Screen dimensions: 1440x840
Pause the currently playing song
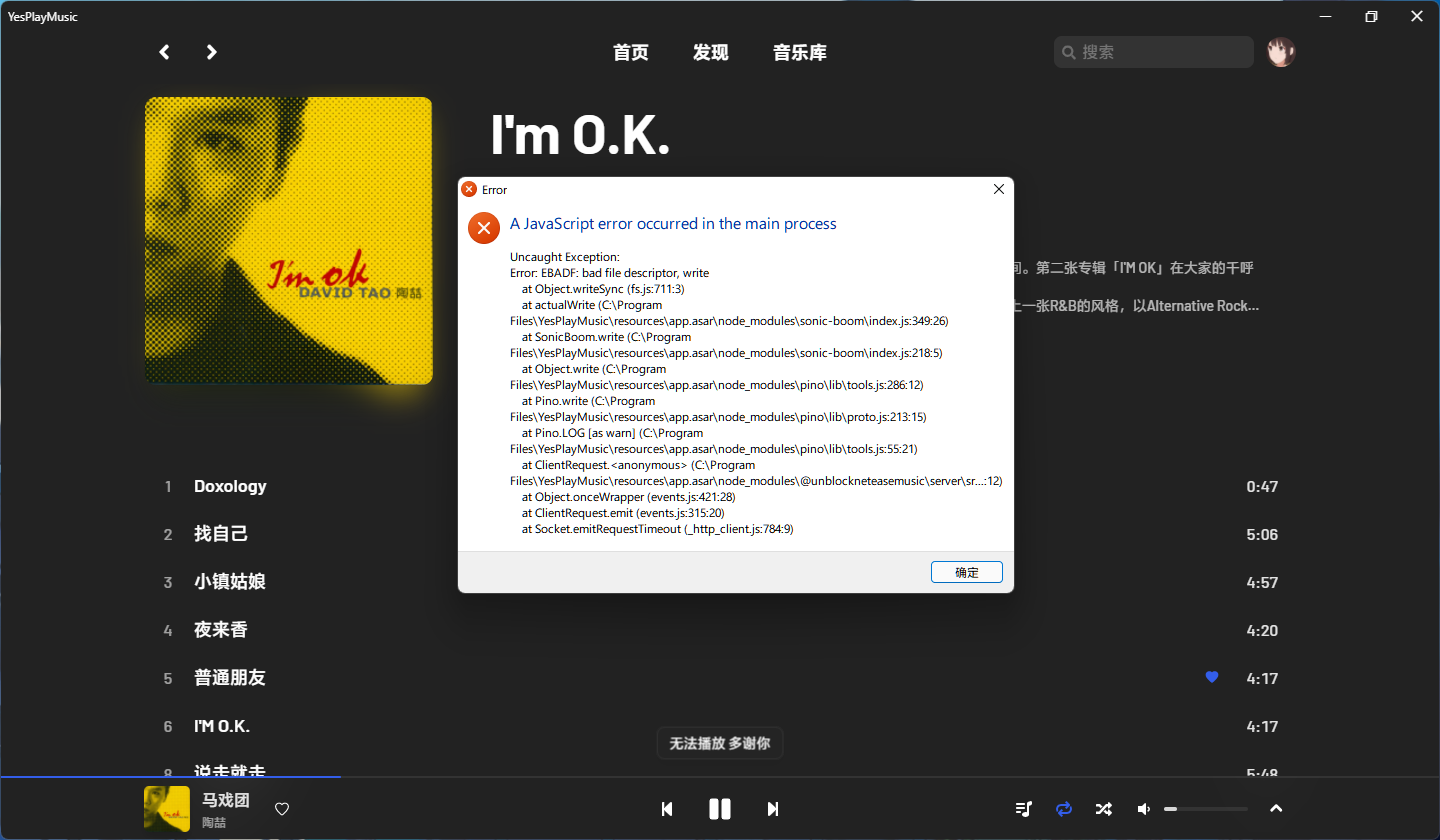pyautogui.click(x=719, y=809)
